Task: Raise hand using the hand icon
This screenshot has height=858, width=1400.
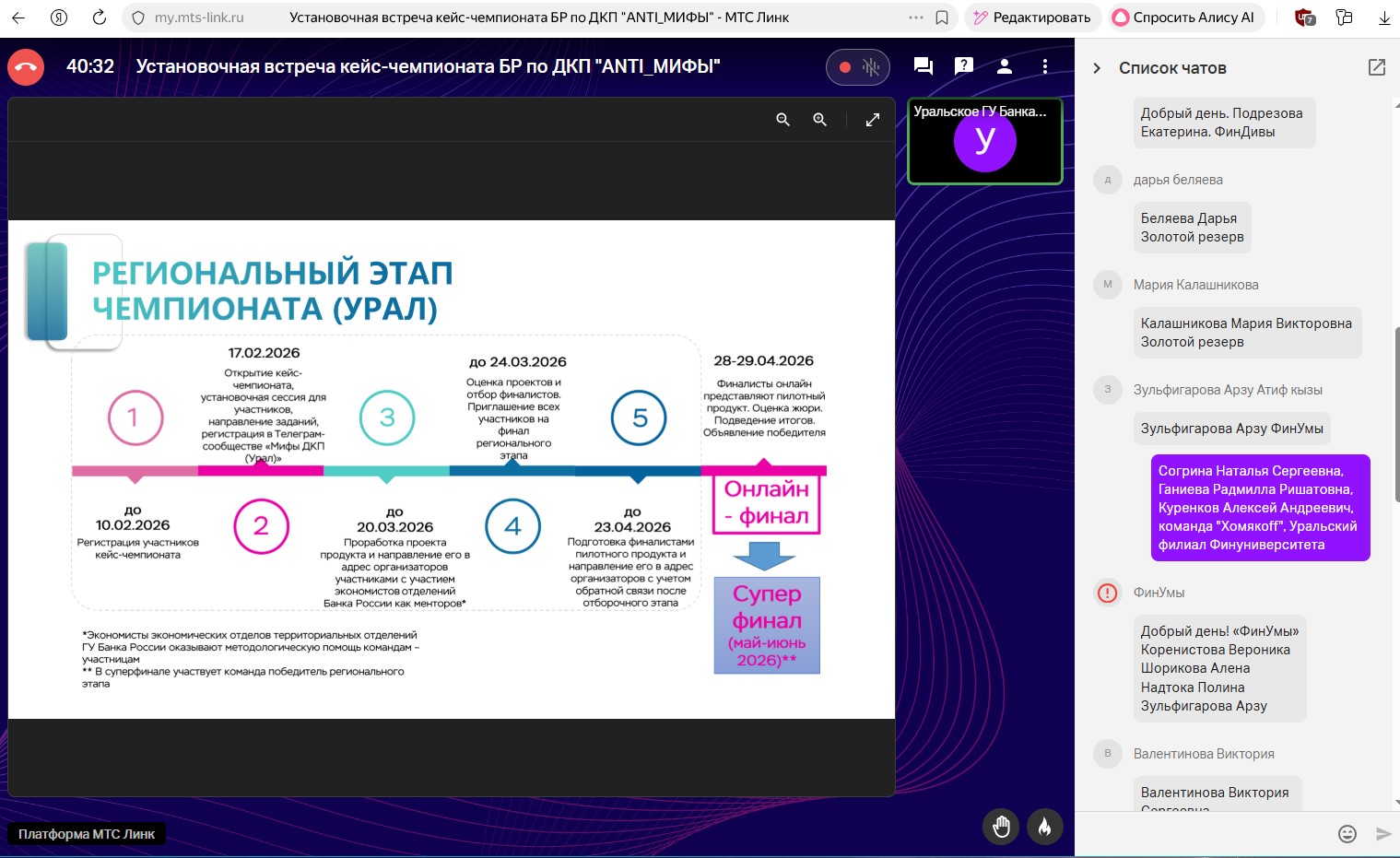Action: click(x=1001, y=827)
